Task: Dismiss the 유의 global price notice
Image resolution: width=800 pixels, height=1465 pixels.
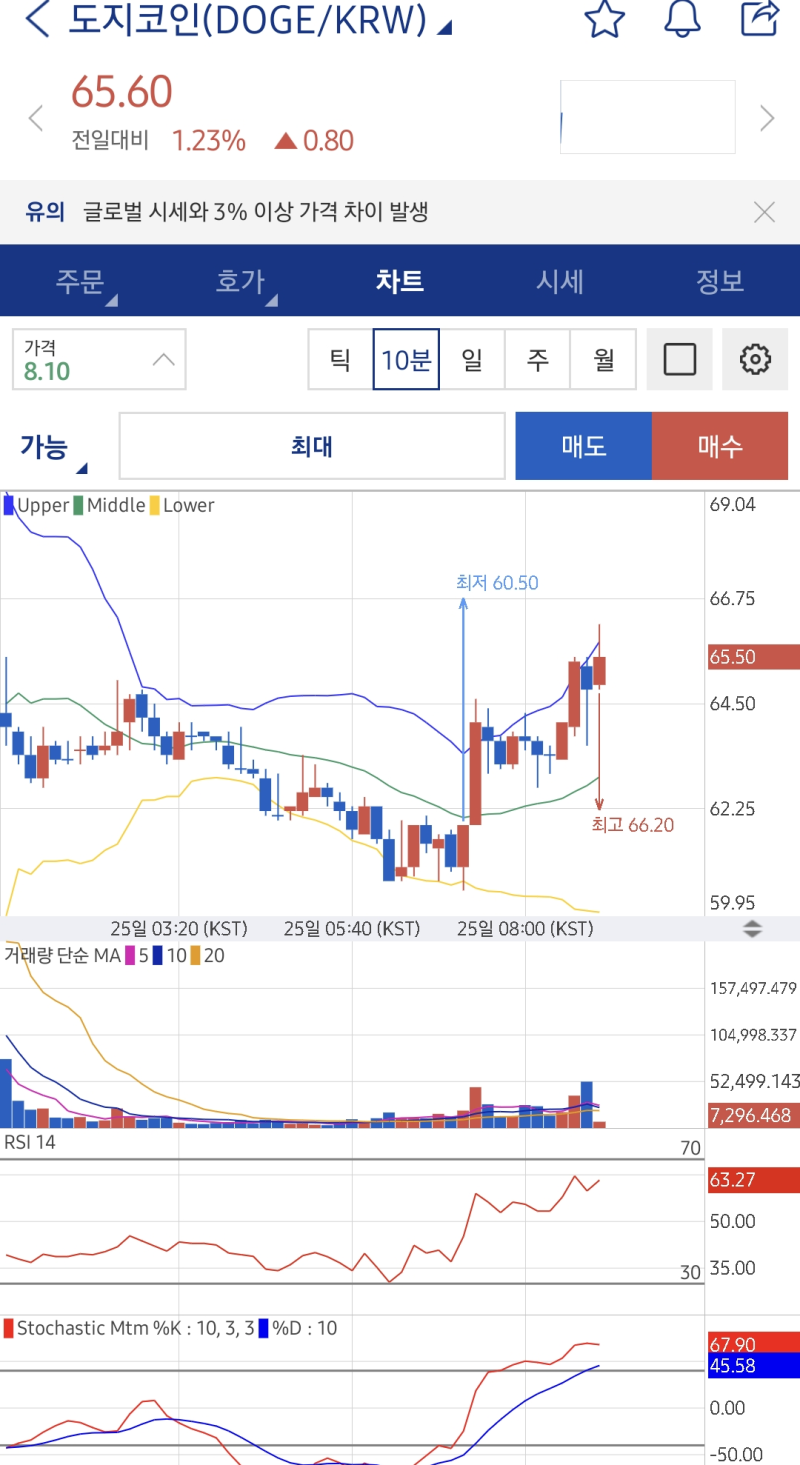Action: (764, 212)
